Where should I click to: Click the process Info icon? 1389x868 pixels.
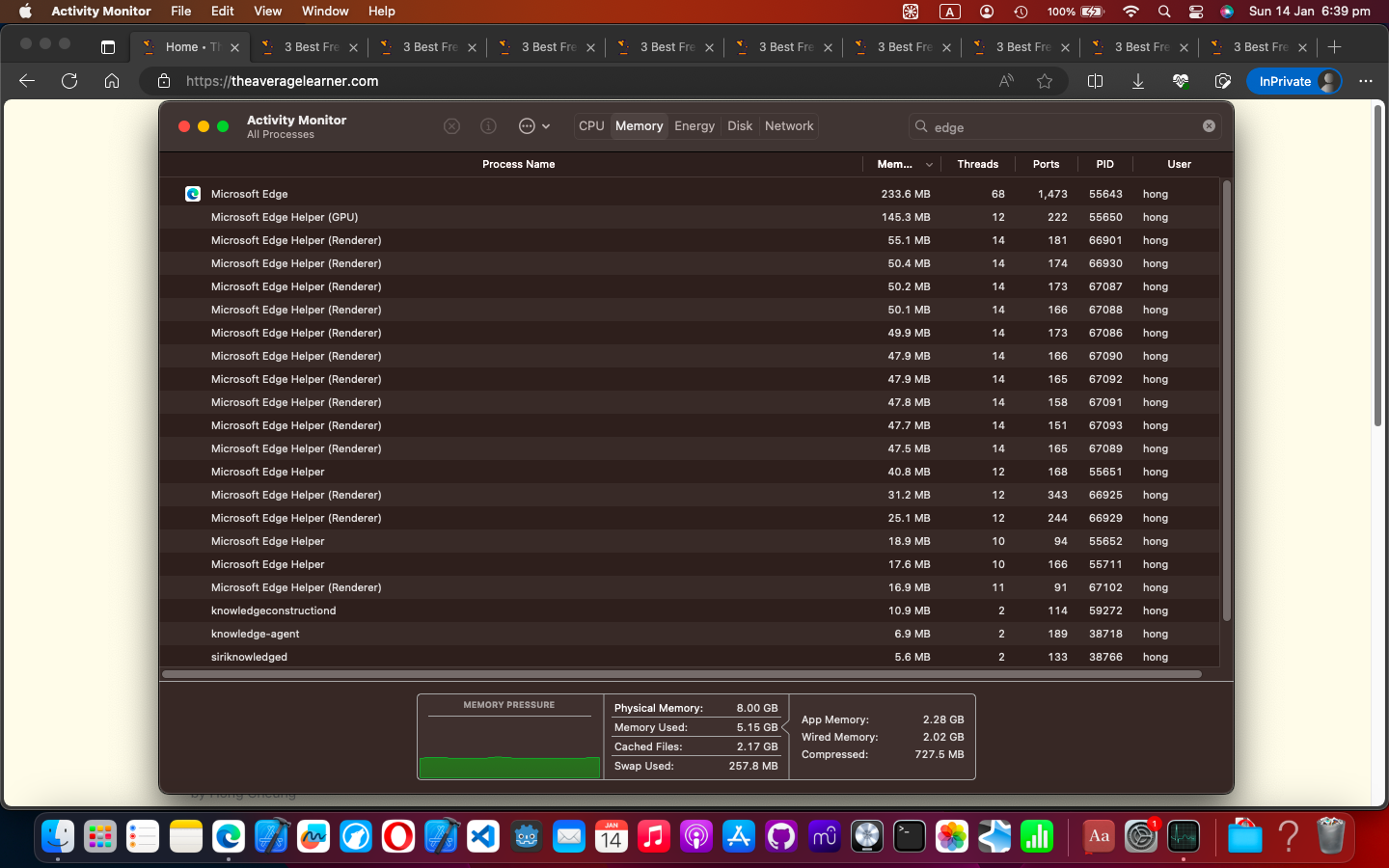[488, 126]
